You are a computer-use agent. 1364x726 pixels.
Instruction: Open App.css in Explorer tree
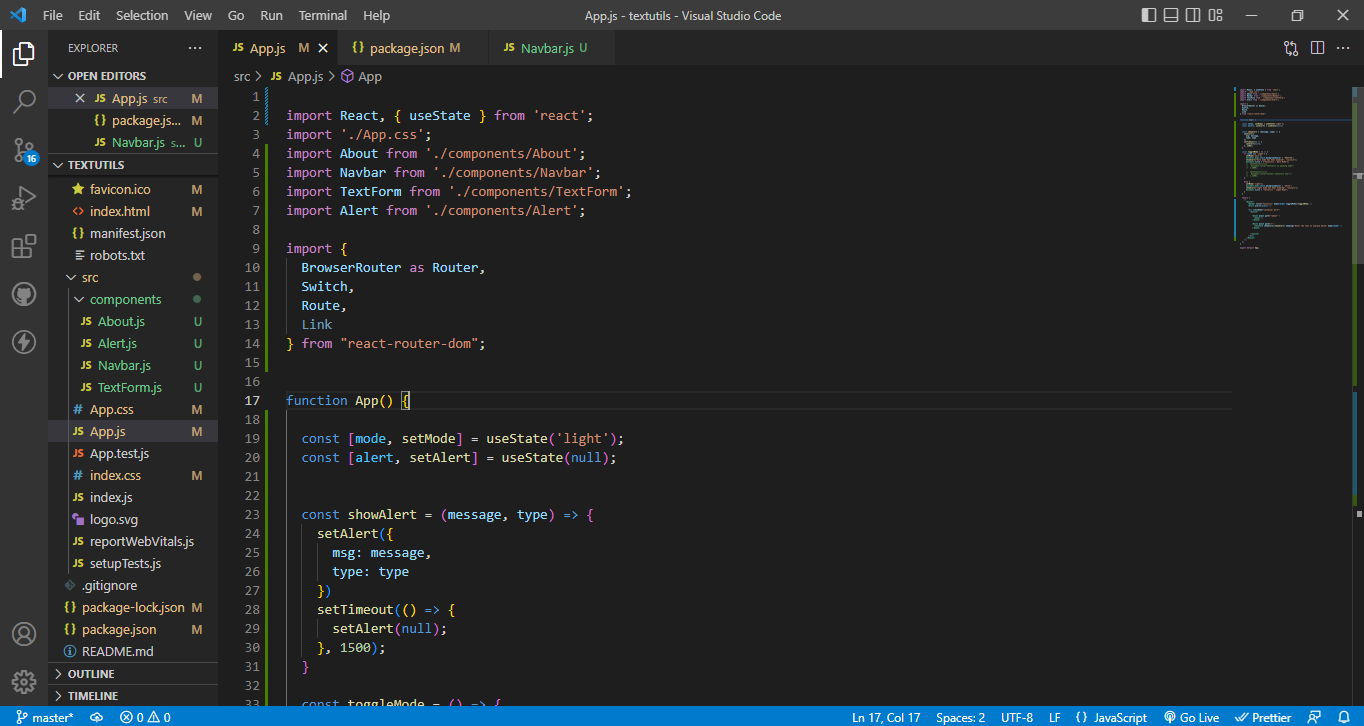click(x=133, y=409)
